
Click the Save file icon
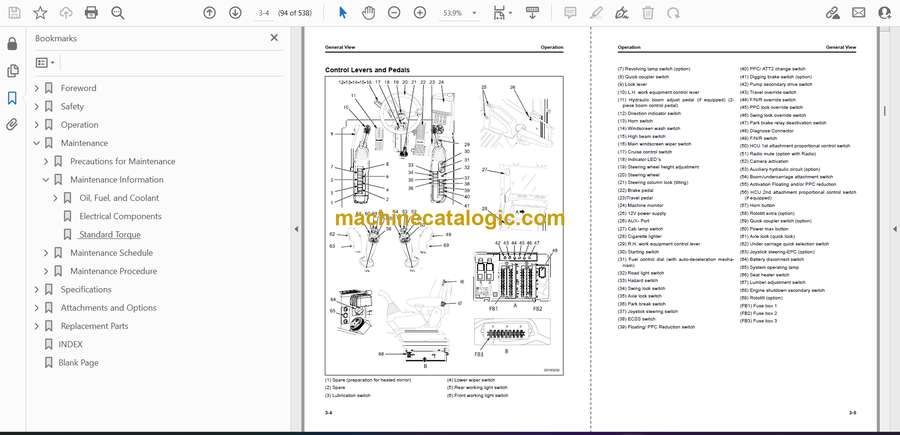[x=14, y=13]
